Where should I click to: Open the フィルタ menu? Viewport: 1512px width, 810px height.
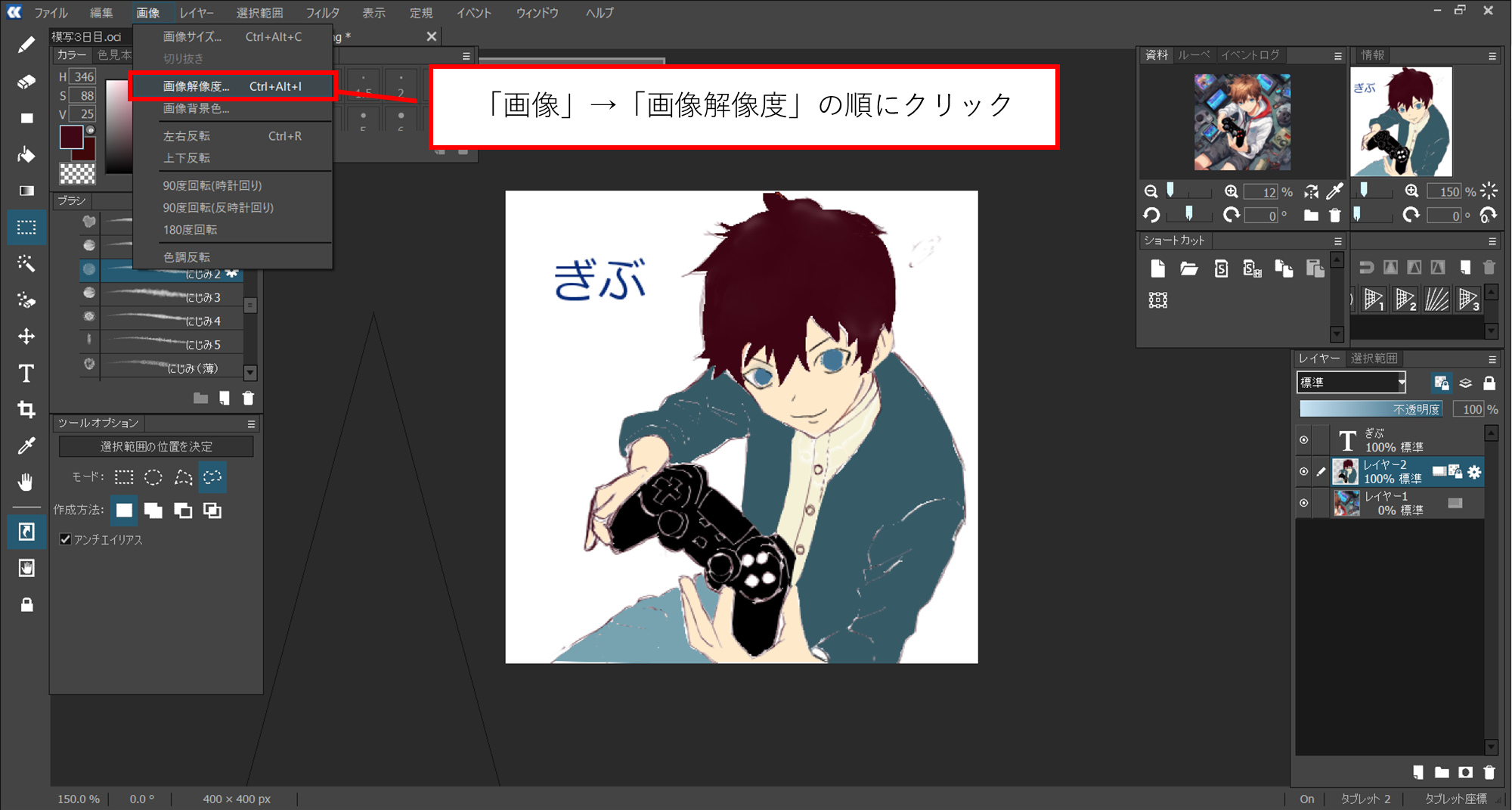(x=323, y=13)
